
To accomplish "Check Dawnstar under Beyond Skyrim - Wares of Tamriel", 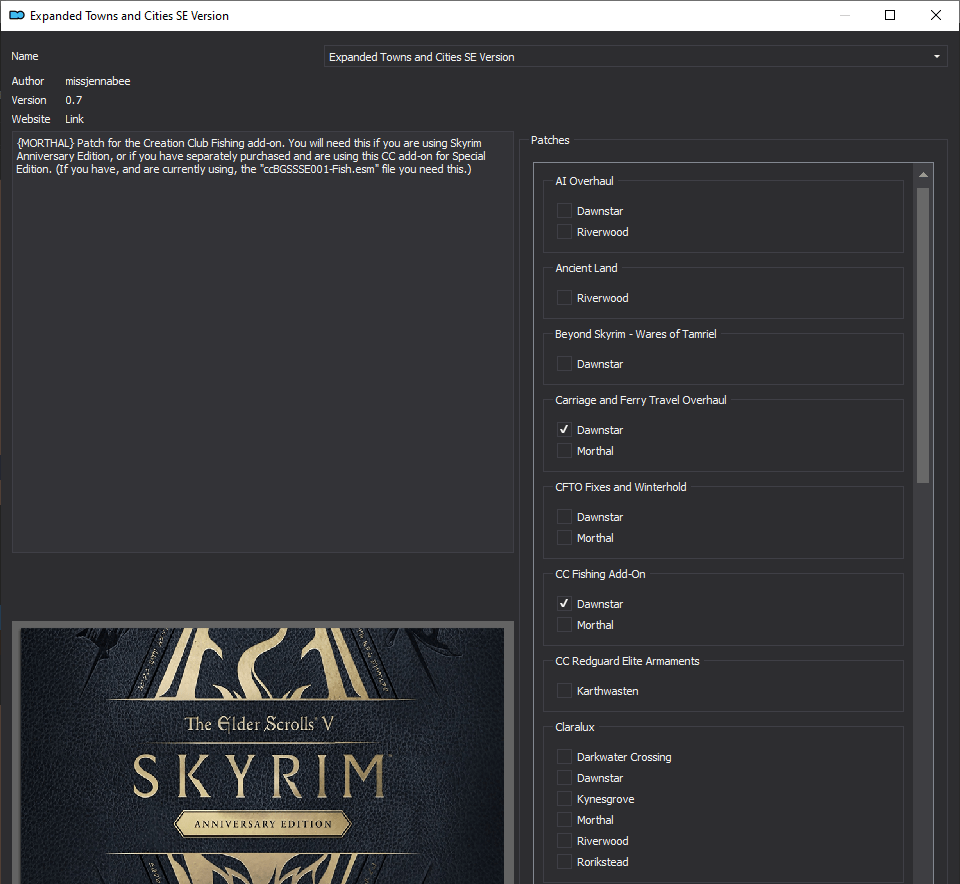I will (x=564, y=364).
